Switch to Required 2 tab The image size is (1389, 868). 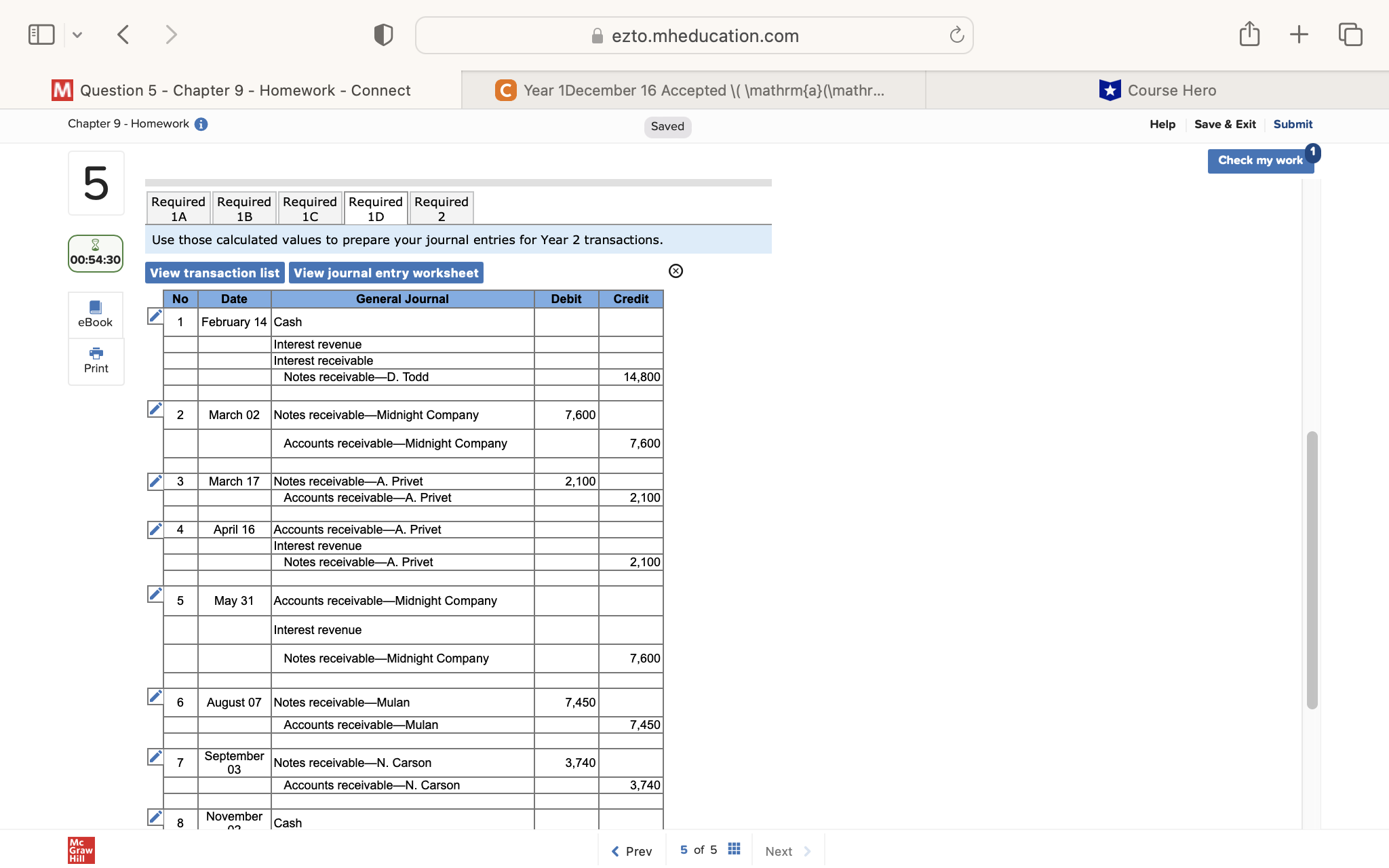(442, 209)
